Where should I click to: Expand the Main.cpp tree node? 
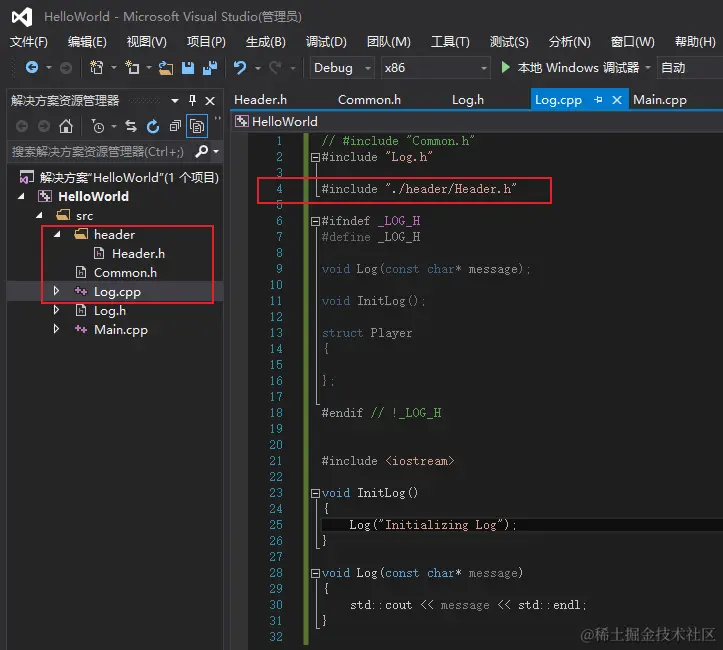click(57, 330)
